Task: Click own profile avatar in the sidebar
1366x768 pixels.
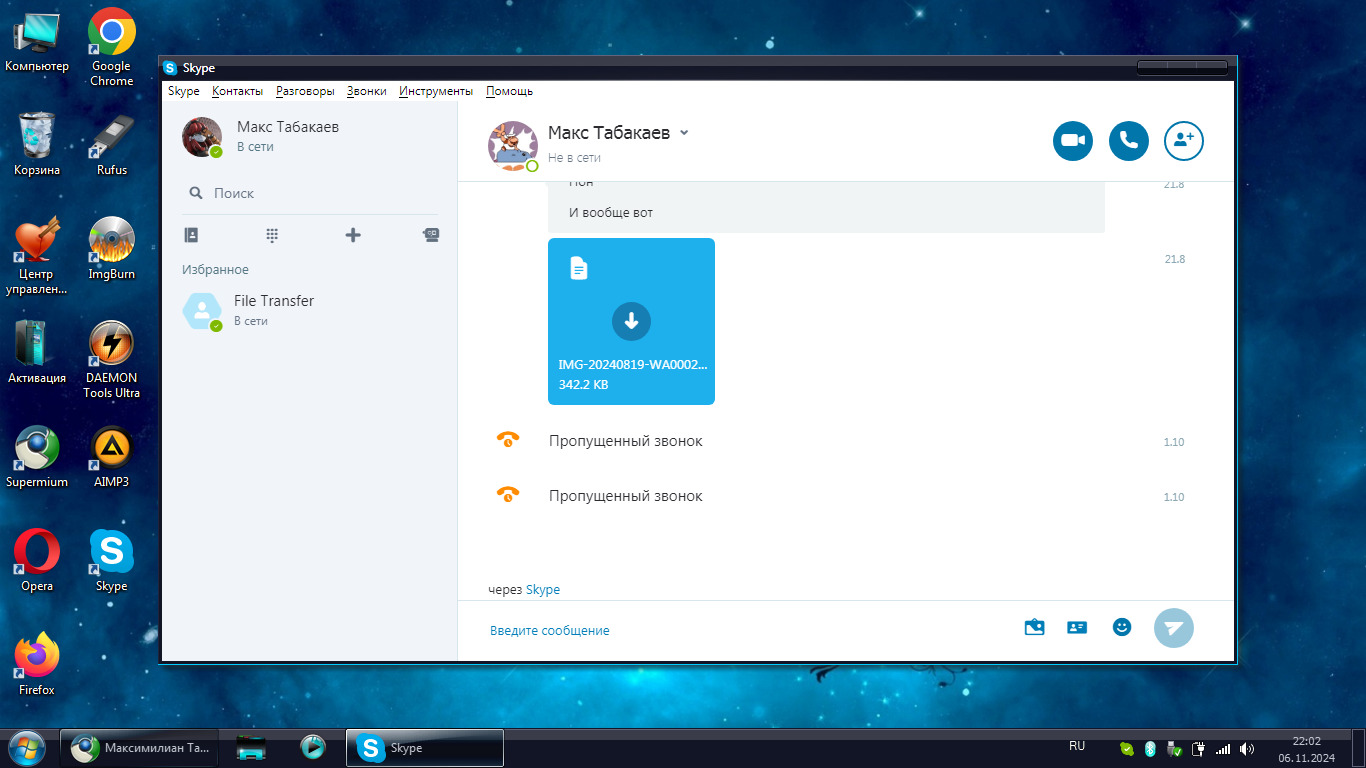Action: point(202,137)
